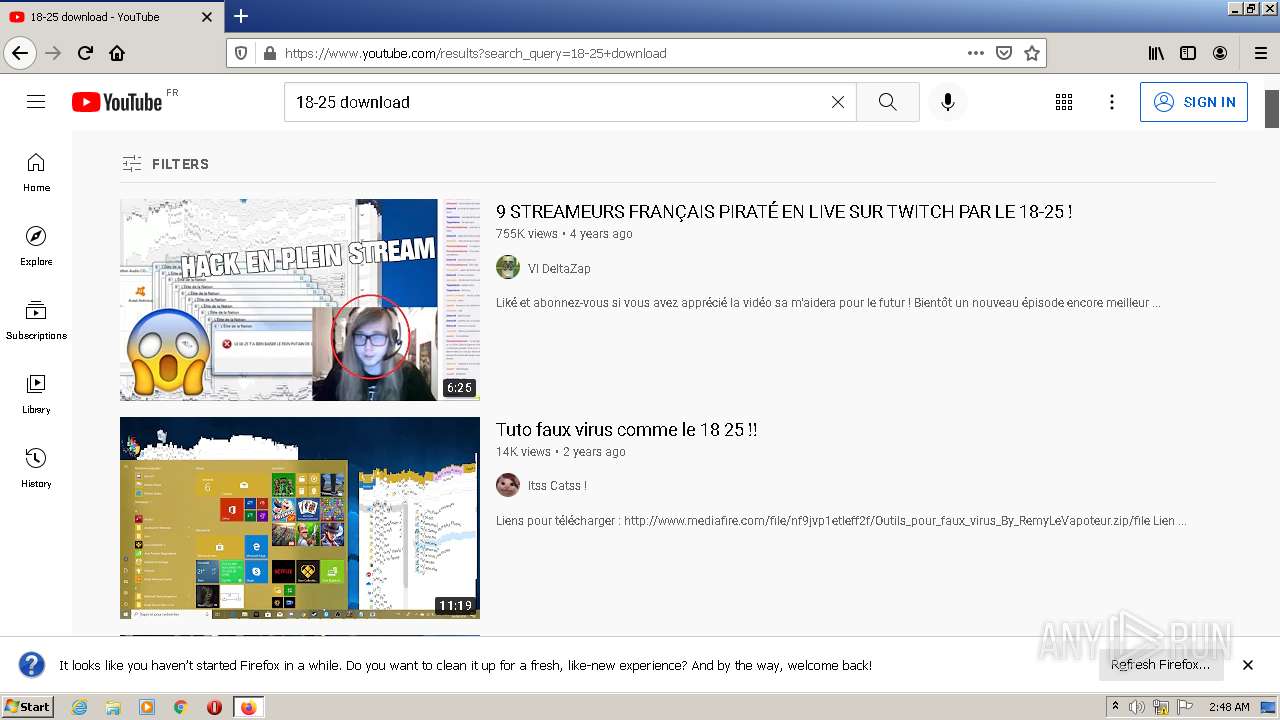1280x720 pixels.
Task: Click system tray volume speaker icon
Action: coord(1137,707)
